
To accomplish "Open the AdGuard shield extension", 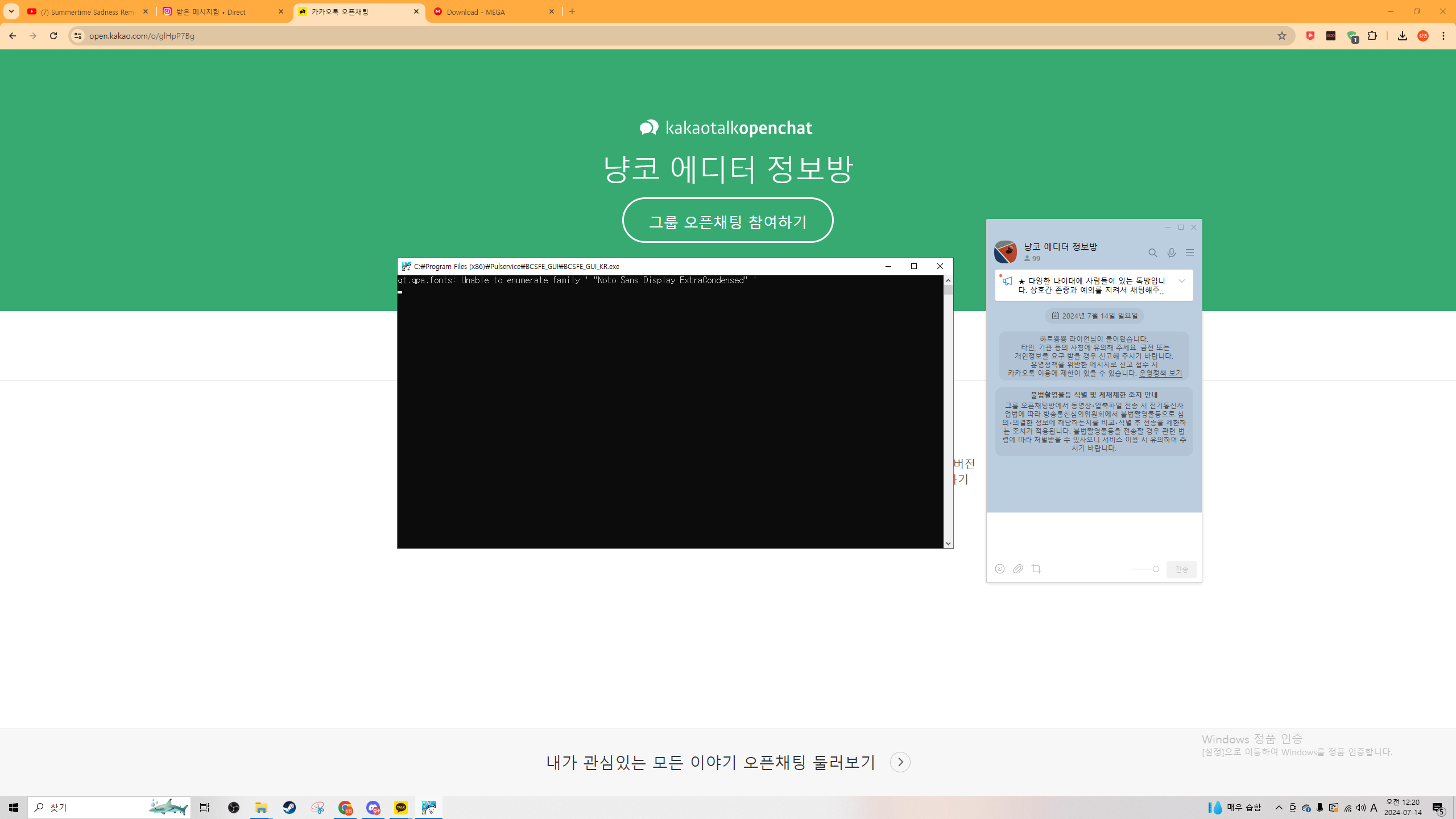I will tap(1352, 37).
